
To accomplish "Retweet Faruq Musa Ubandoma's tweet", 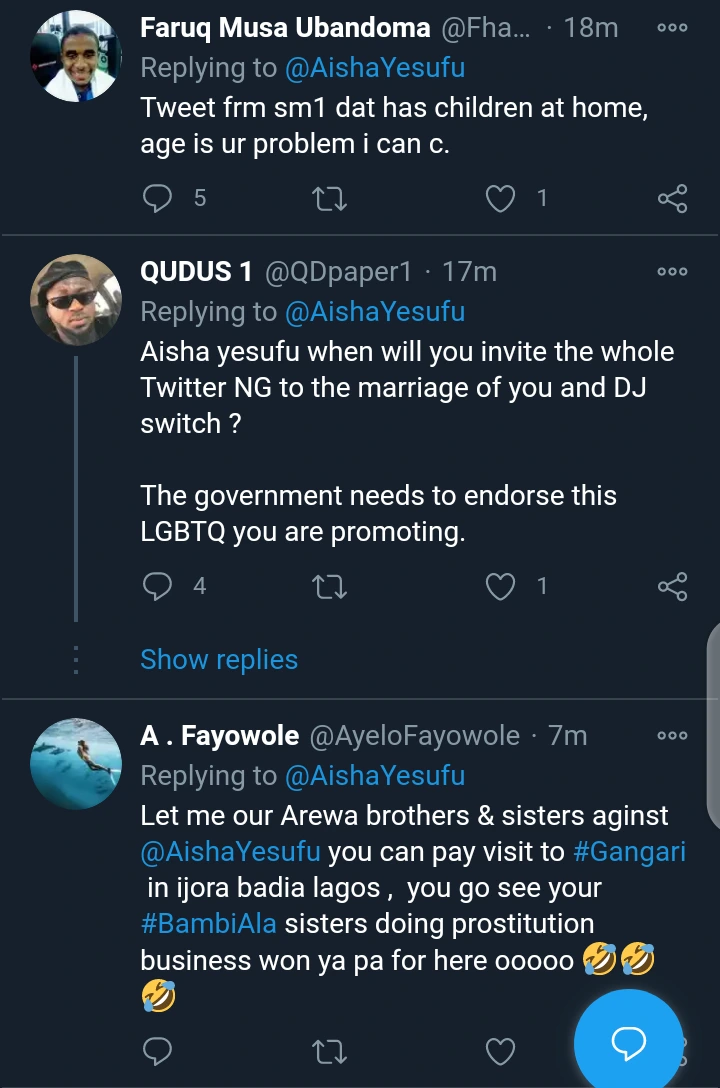I will click(x=330, y=198).
